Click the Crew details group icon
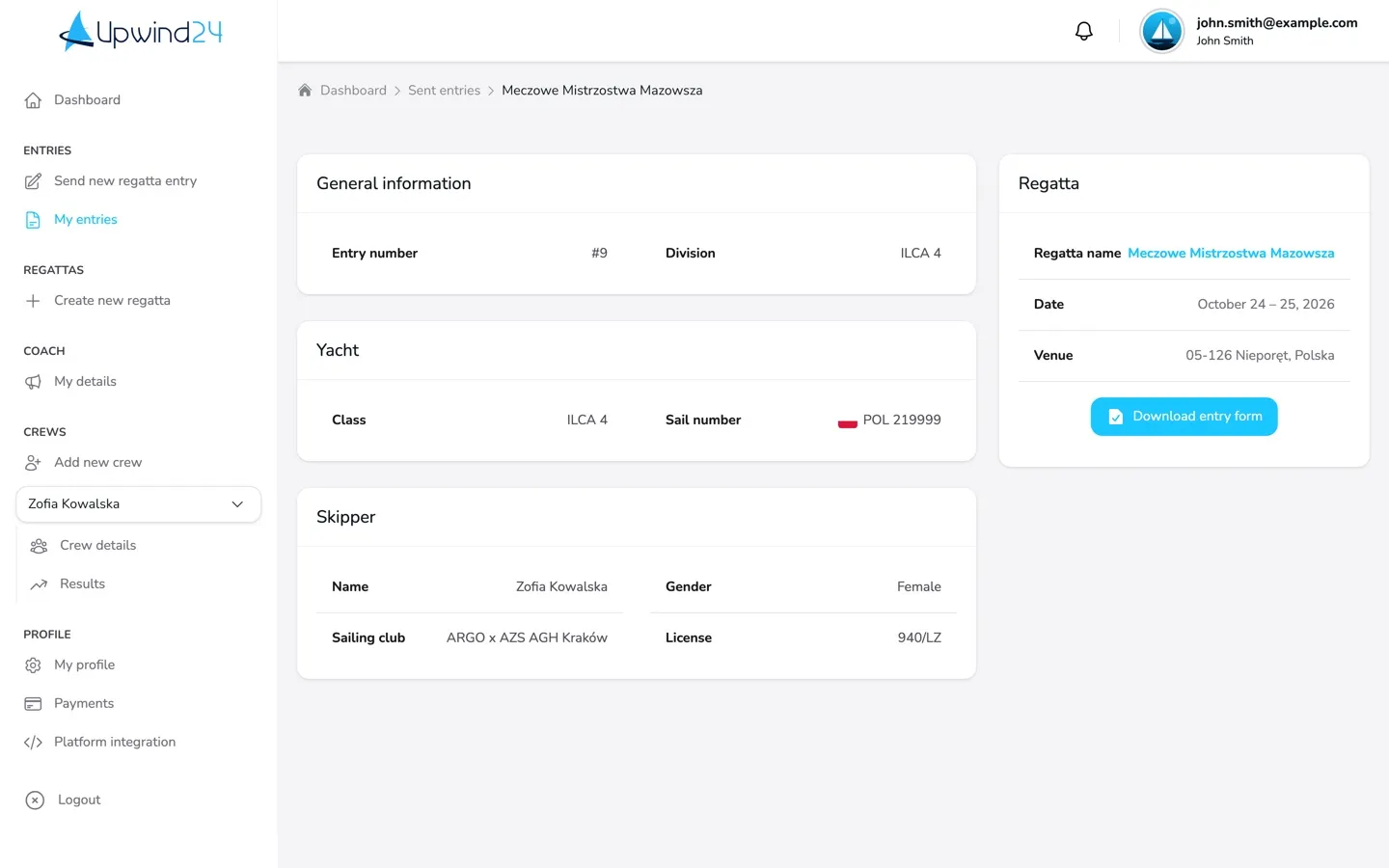The width and height of the screenshot is (1389, 868). [39, 546]
